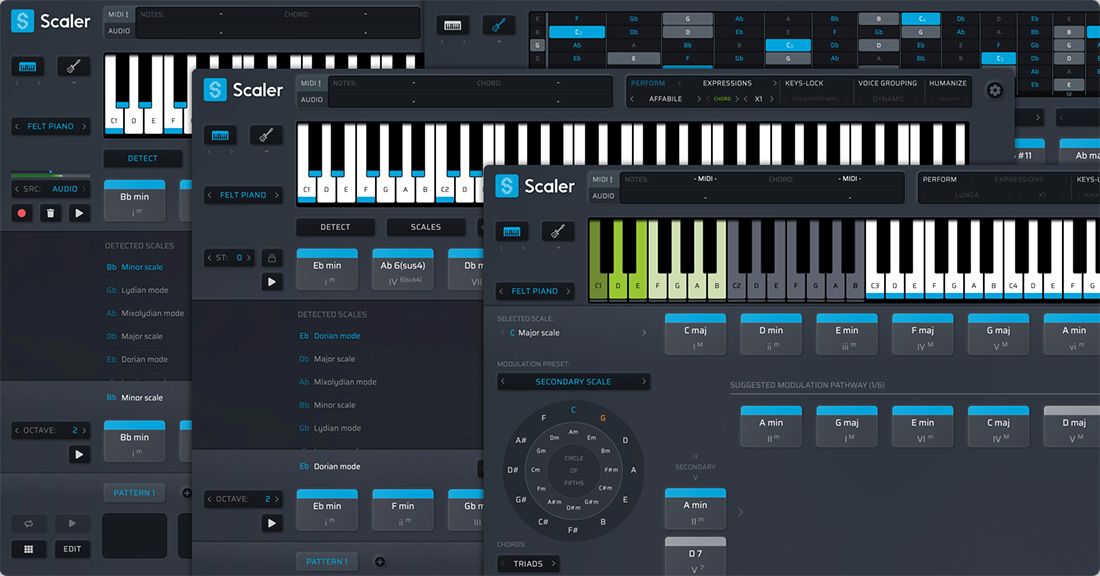Select keyboard view in the Bb Minor scale window
This screenshot has width=1100, height=576.
pos(27,67)
